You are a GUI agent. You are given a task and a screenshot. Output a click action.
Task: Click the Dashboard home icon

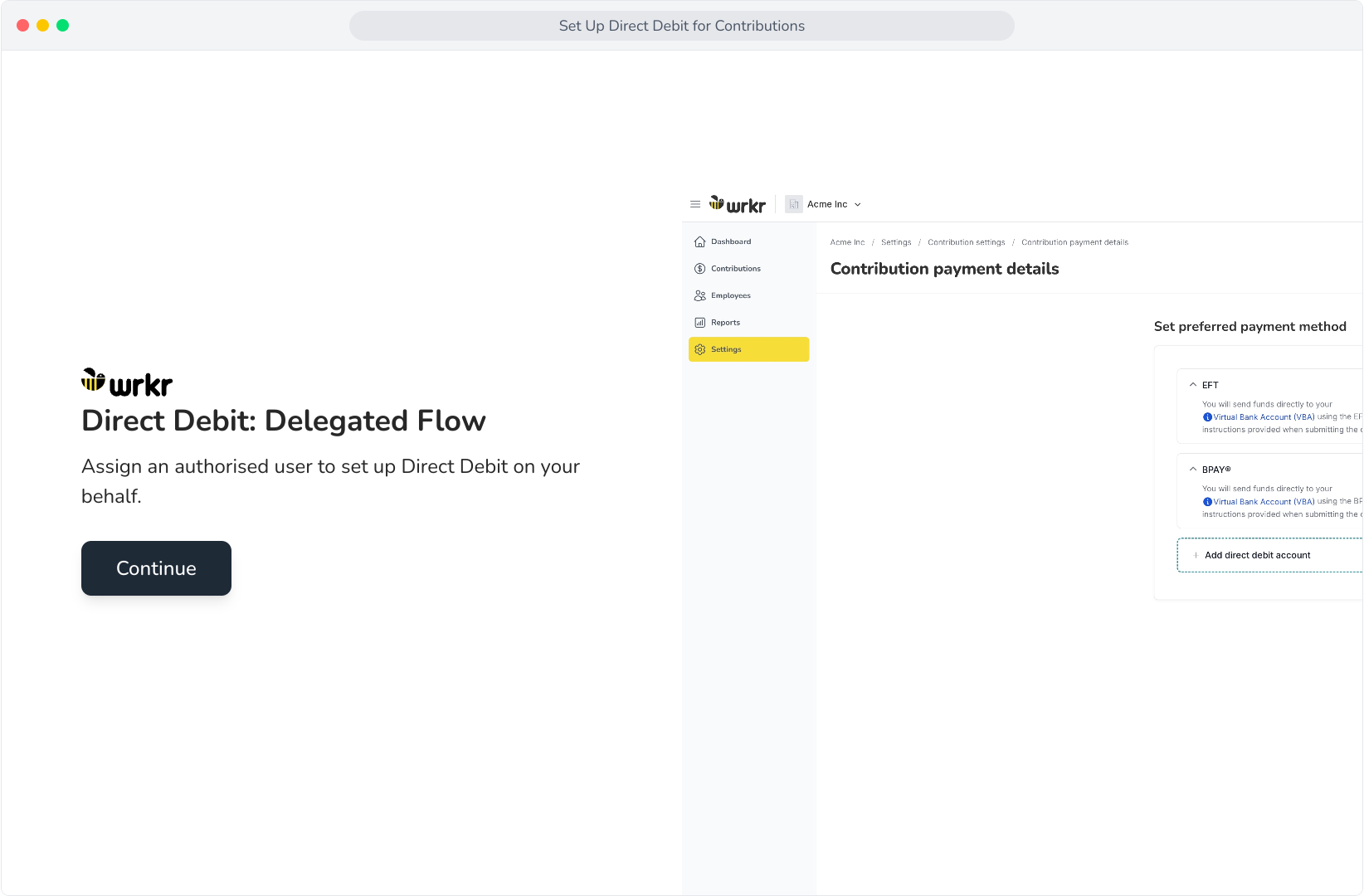pos(699,242)
